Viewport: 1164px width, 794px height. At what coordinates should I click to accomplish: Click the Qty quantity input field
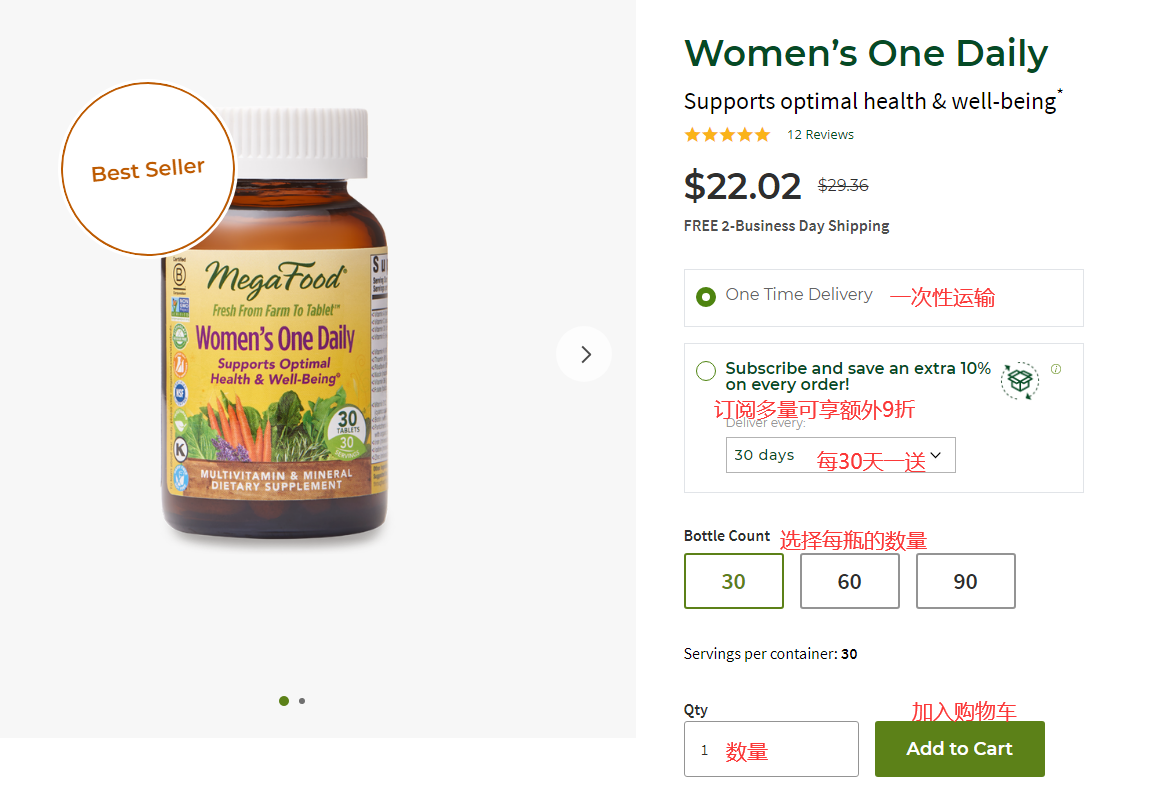click(770, 749)
